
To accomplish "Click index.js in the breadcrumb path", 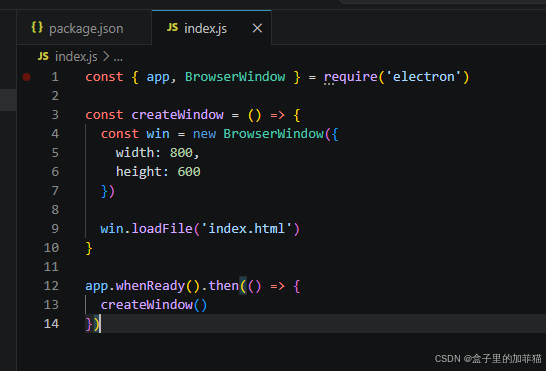I will 76,56.
